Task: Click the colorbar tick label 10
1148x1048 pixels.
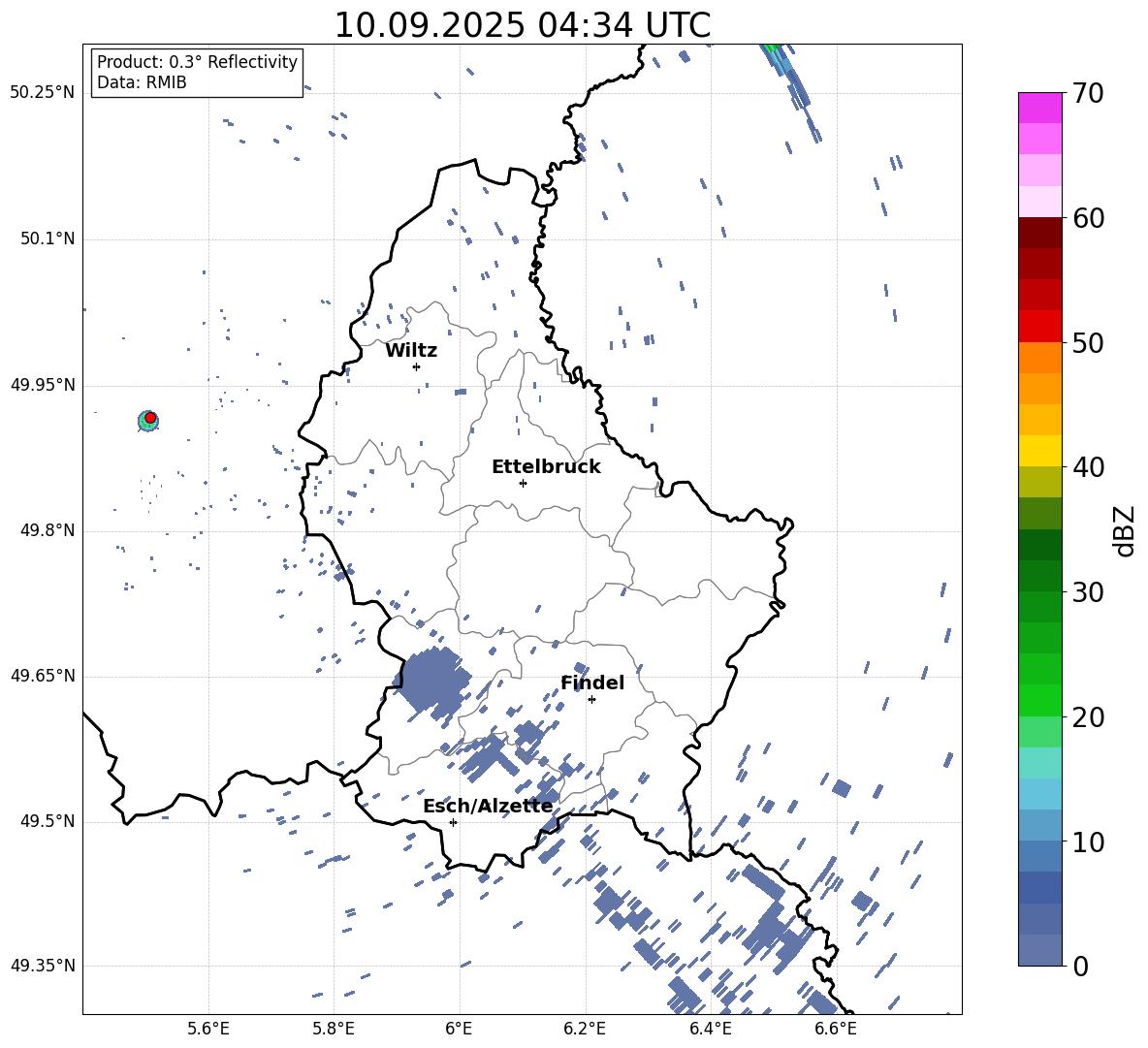Action: tap(1088, 842)
